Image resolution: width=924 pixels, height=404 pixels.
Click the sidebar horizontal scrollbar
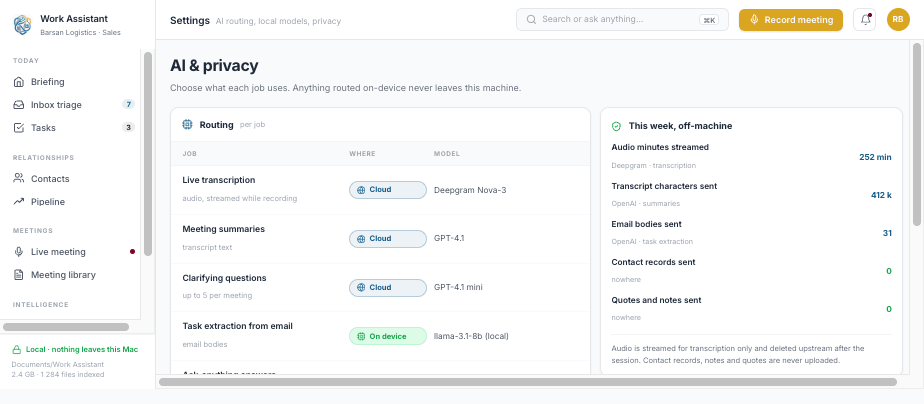[66, 327]
